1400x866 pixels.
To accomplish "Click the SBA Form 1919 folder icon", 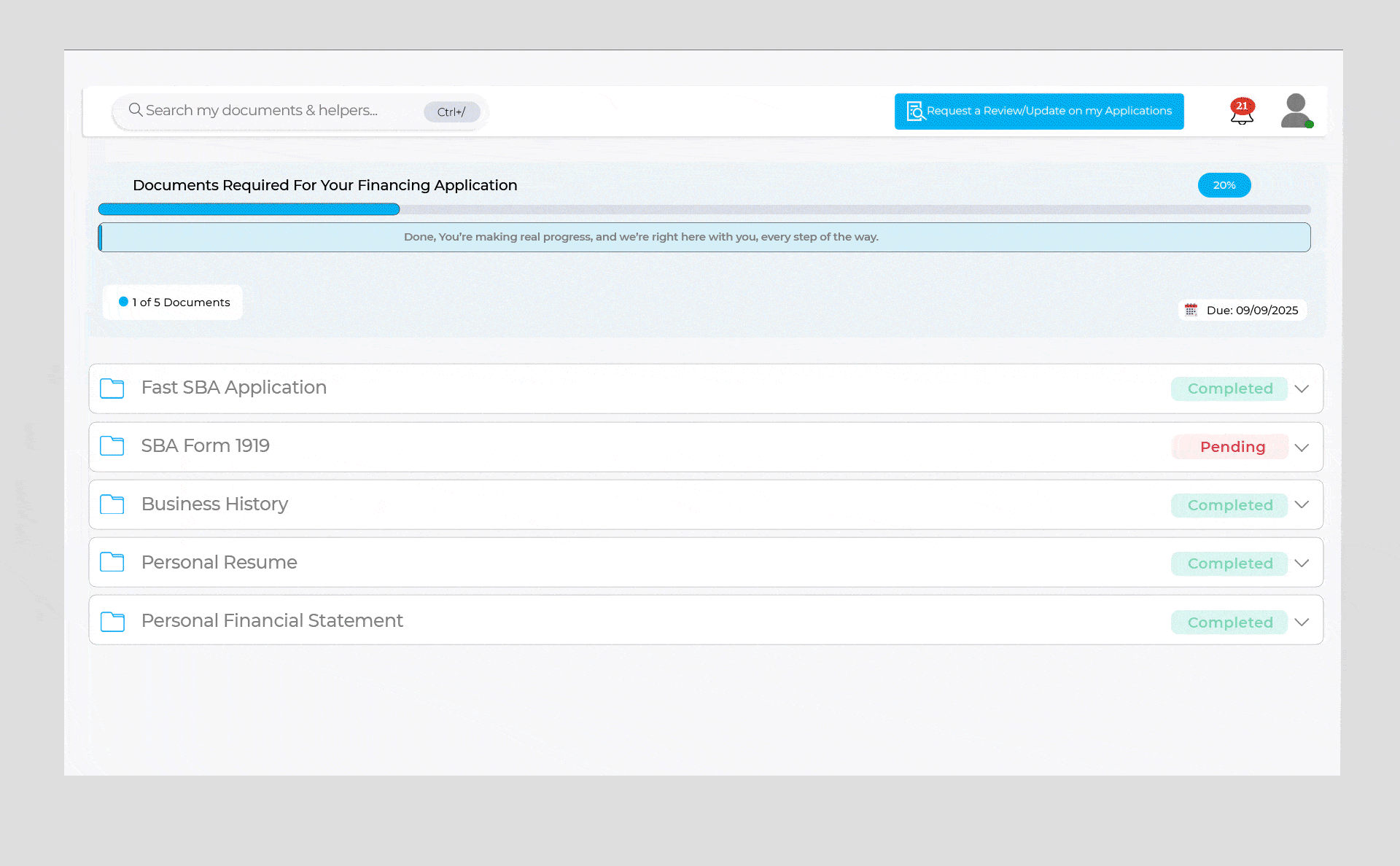I will pos(112,446).
